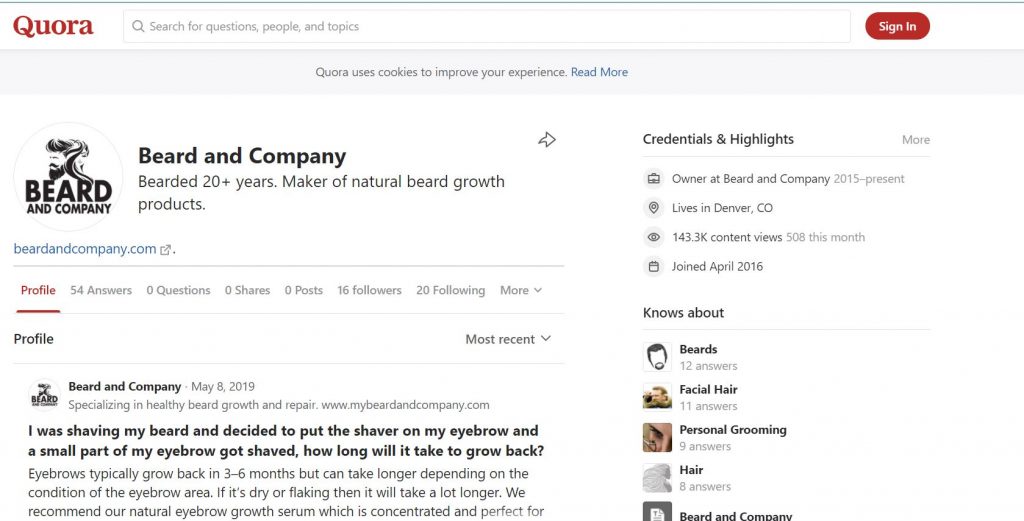Expand the More dropdown in profile tabs
Screen dimensions: 1024x521
(x=521, y=291)
